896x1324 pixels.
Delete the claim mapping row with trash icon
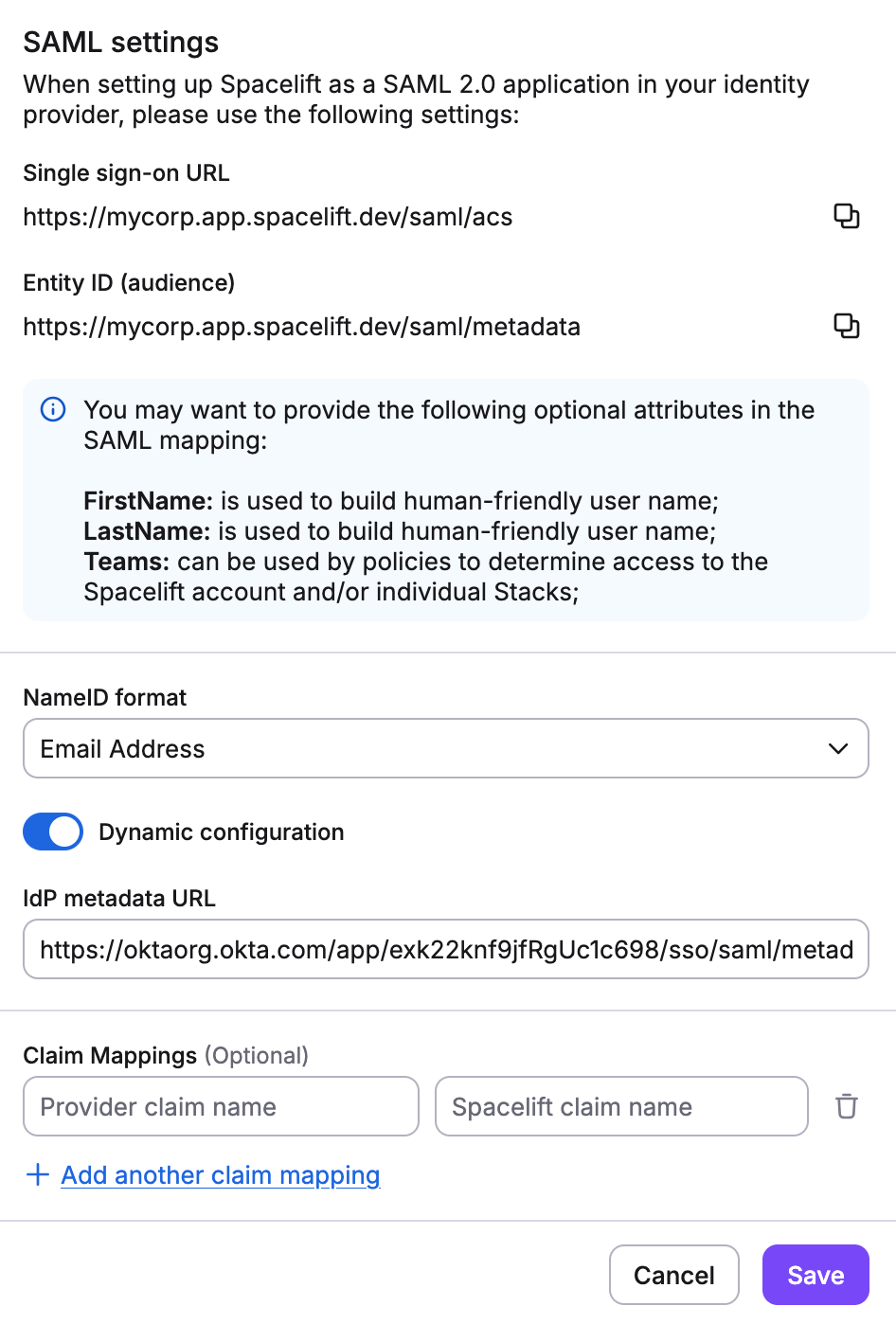point(846,1106)
